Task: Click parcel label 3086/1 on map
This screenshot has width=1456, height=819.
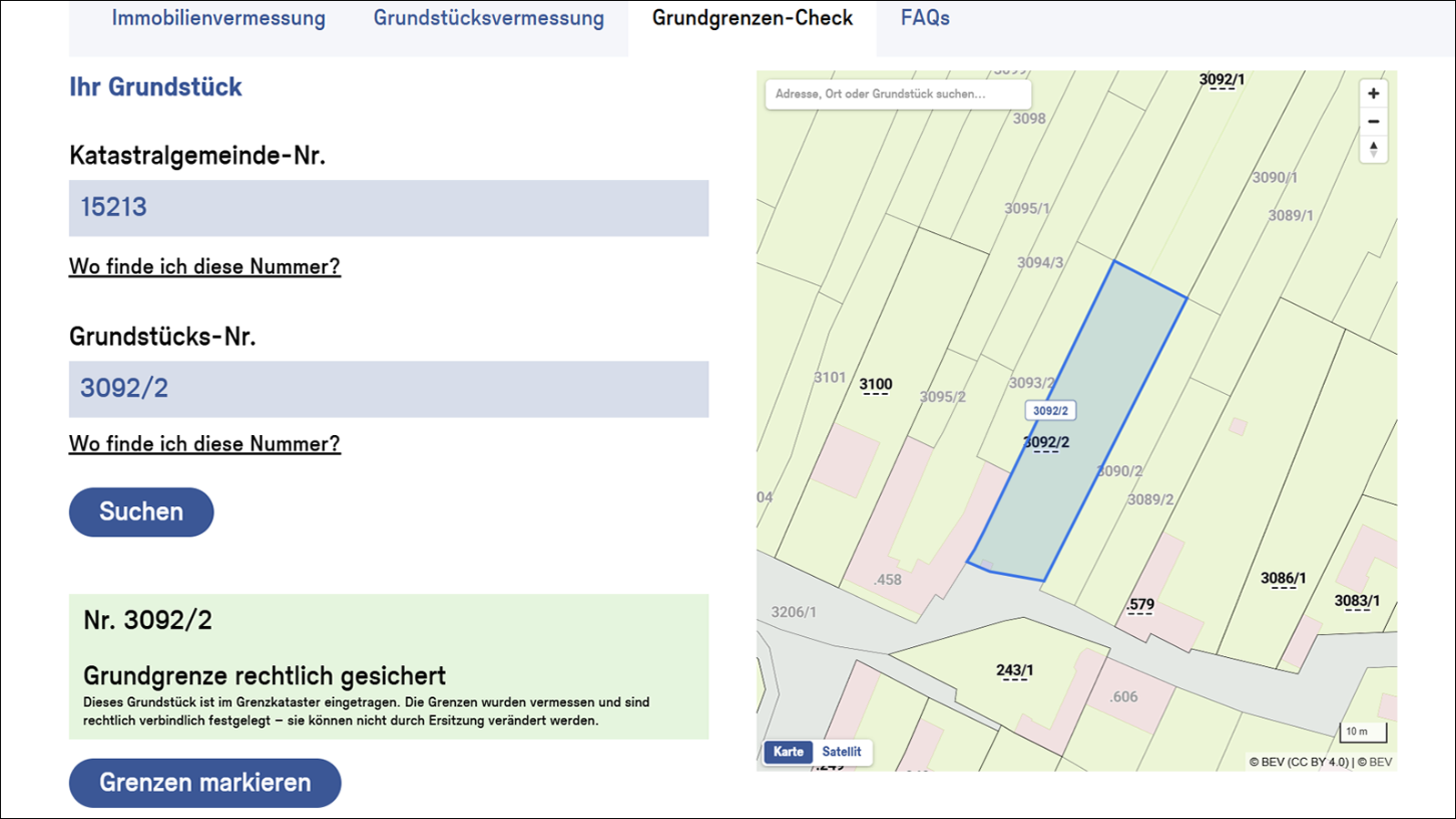Action: tap(1283, 579)
